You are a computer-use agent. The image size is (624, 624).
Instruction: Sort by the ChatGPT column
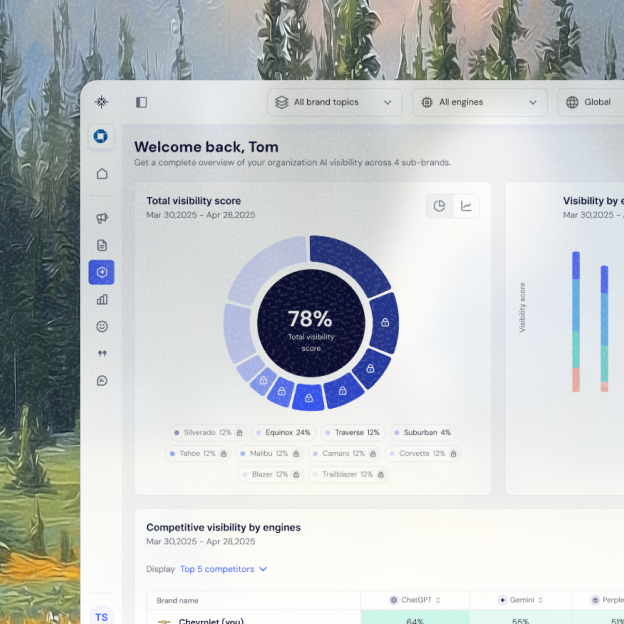coord(415,600)
